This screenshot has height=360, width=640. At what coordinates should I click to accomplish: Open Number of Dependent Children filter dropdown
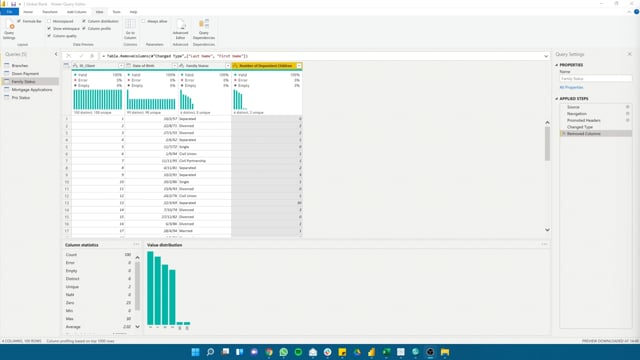[x=299, y=66]
